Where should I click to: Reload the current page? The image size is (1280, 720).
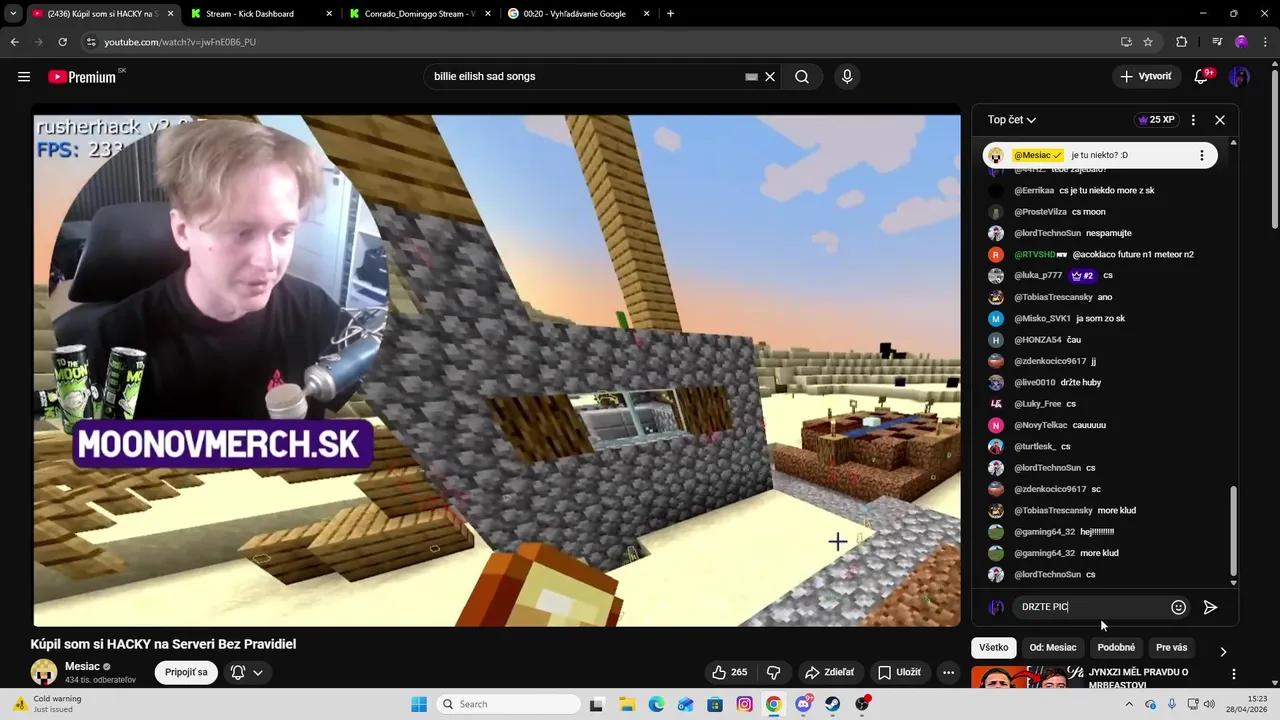click(x=62, y=42)
